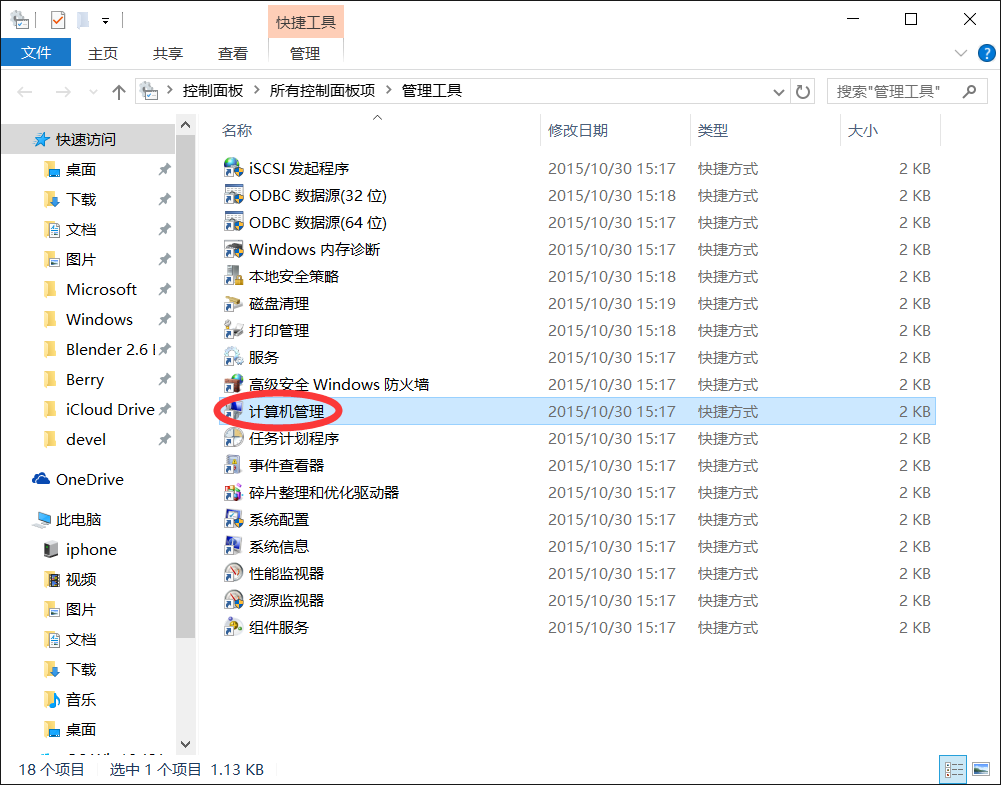1001x785 pixels.
Task: Click the 高级安全 Windows 防火墙 icon
Action: [233, 385]
